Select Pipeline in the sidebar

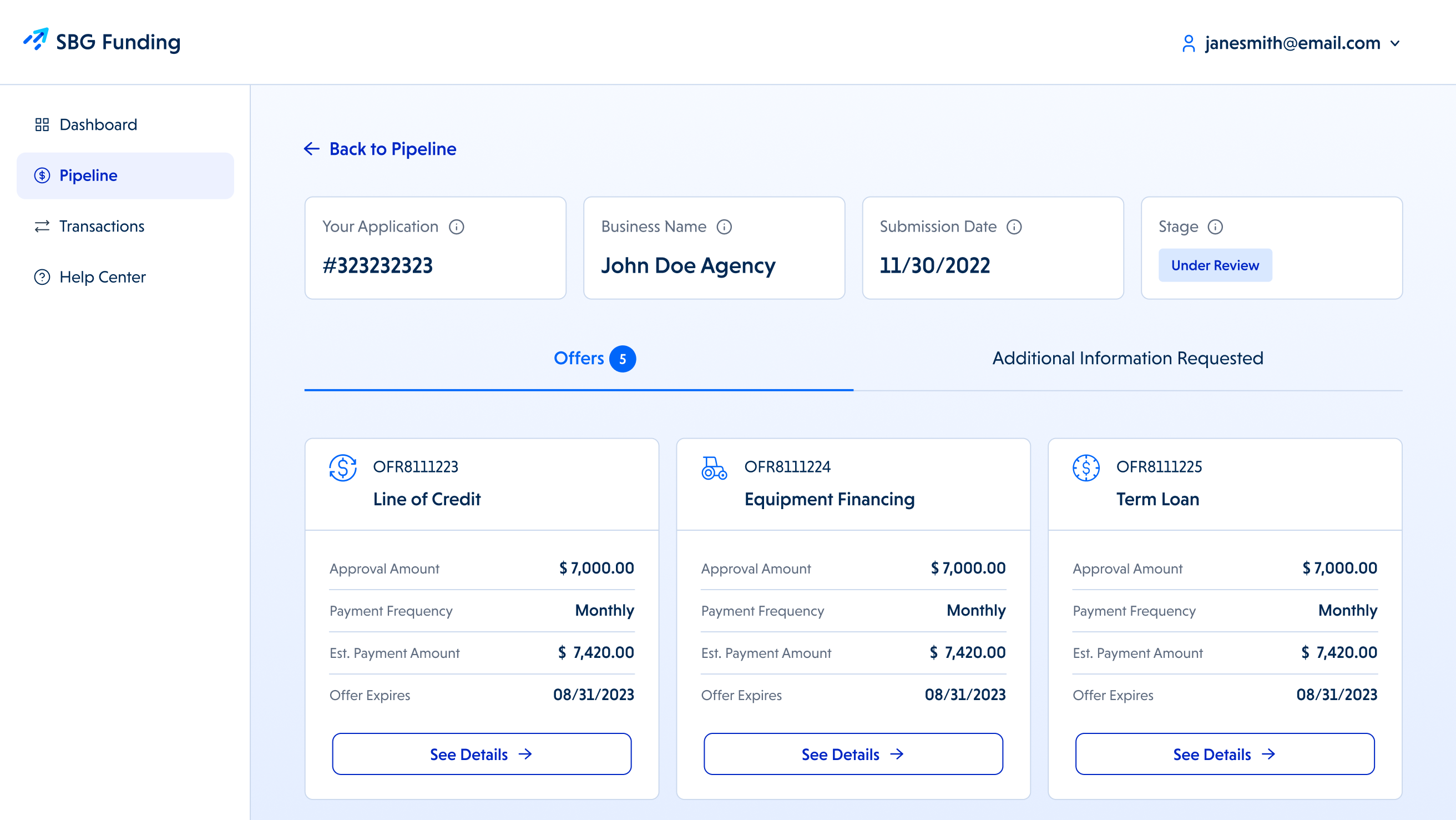point(125,175)
